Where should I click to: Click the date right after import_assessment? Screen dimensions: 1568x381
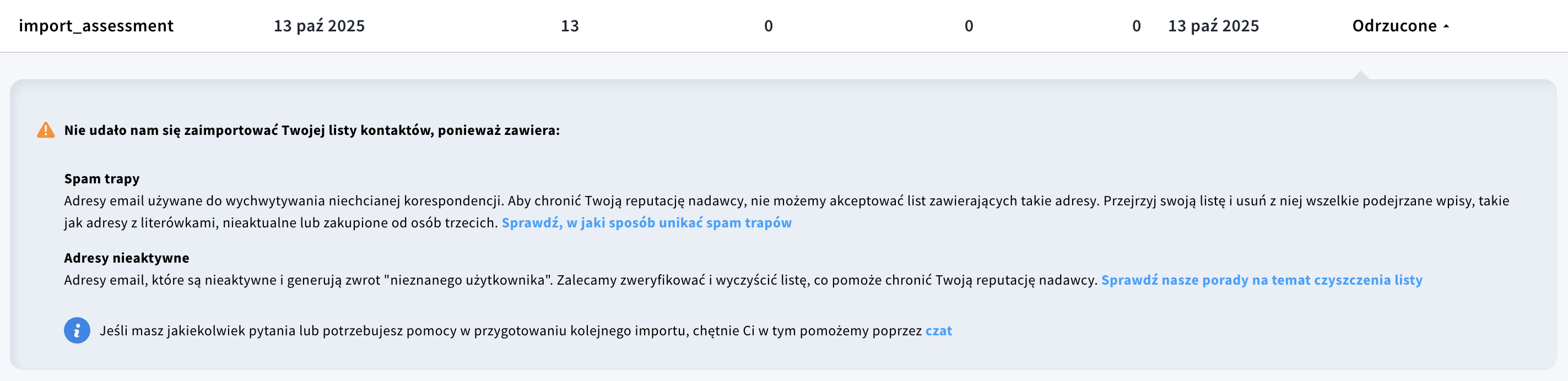point(319,26)
